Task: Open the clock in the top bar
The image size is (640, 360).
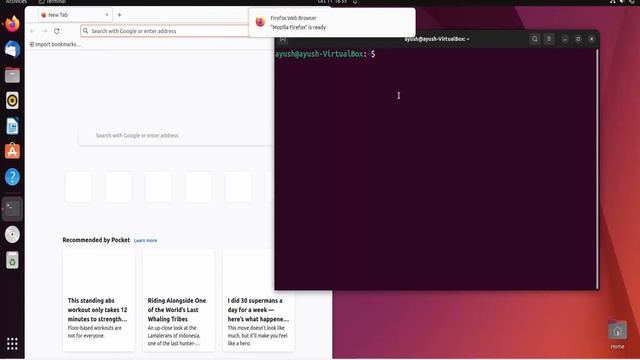Action: click(332, 2)
